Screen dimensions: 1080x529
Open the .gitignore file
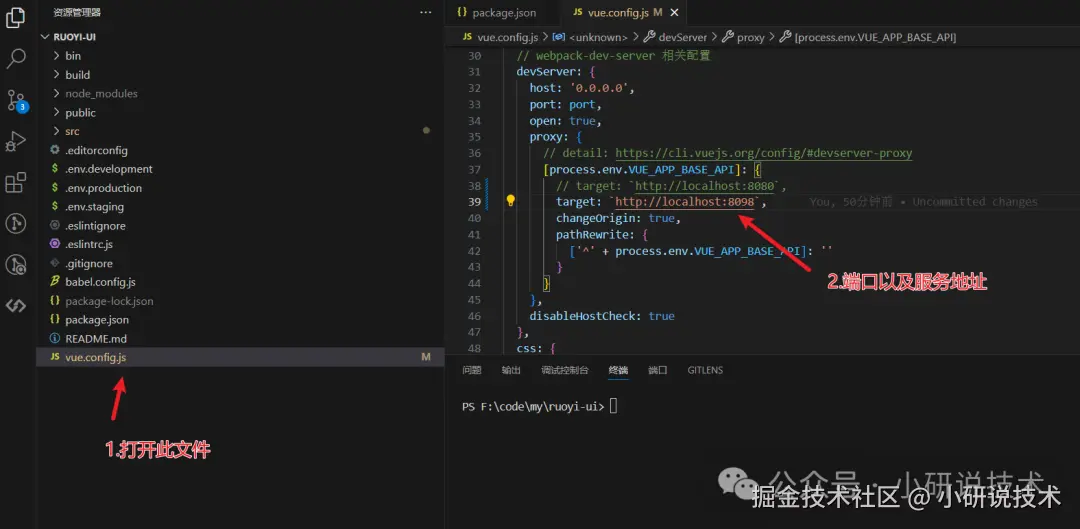pyautogui.click(x=89, y=263)
